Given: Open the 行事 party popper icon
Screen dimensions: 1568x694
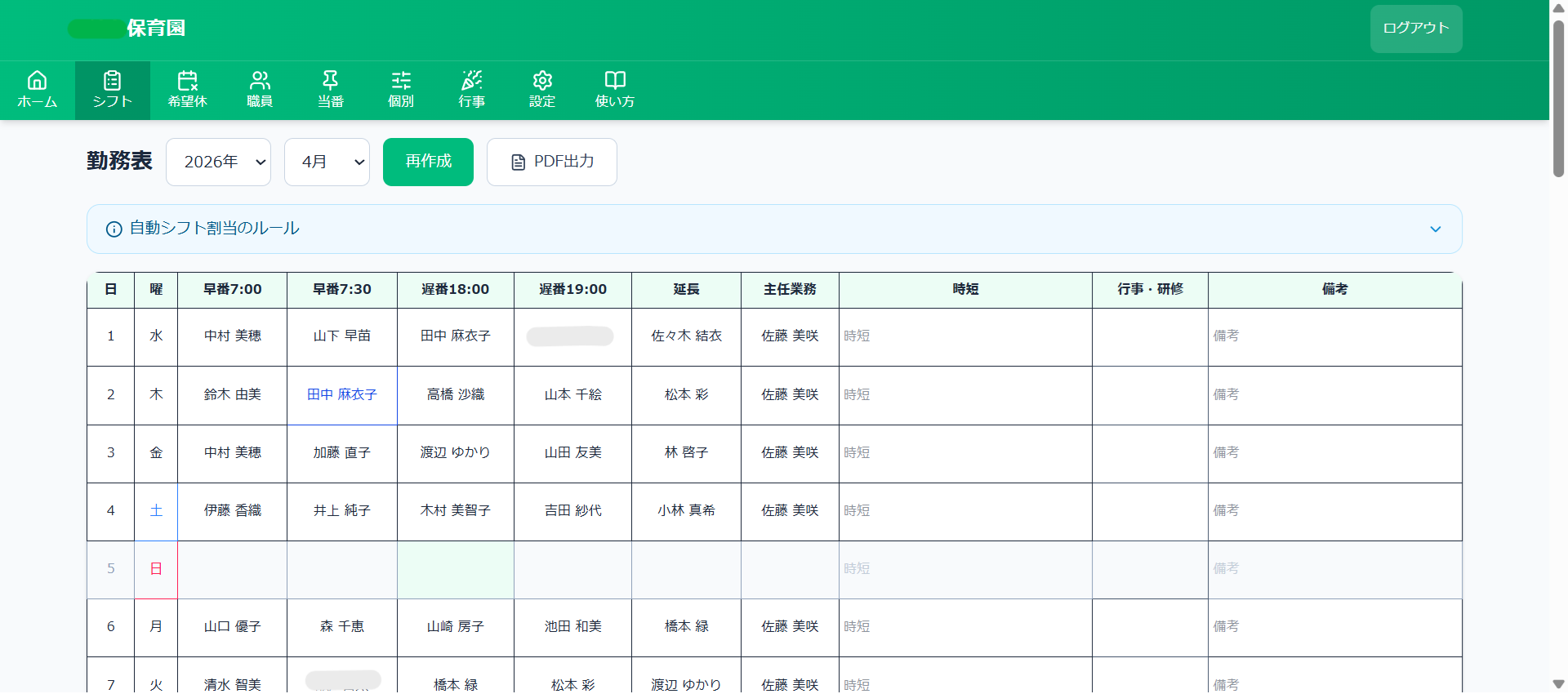Looking at the screenshot, I should tap(471, 80).
